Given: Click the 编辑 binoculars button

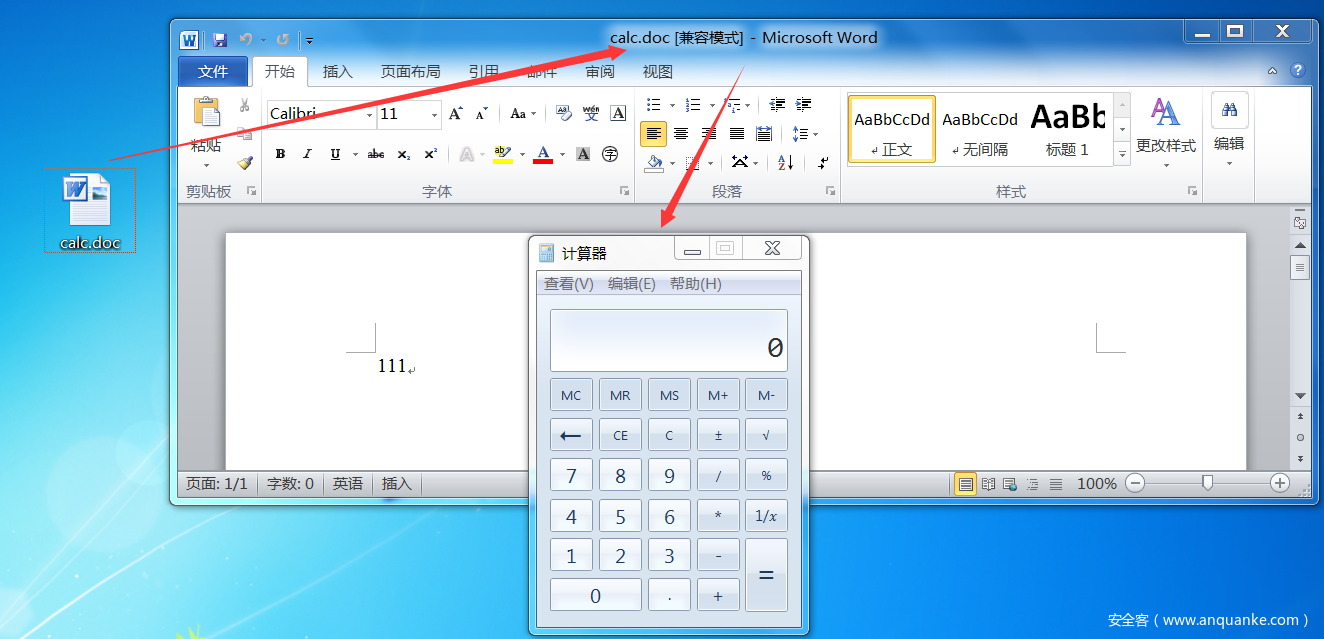Looking at the screenshot, I should point(1229,128).
